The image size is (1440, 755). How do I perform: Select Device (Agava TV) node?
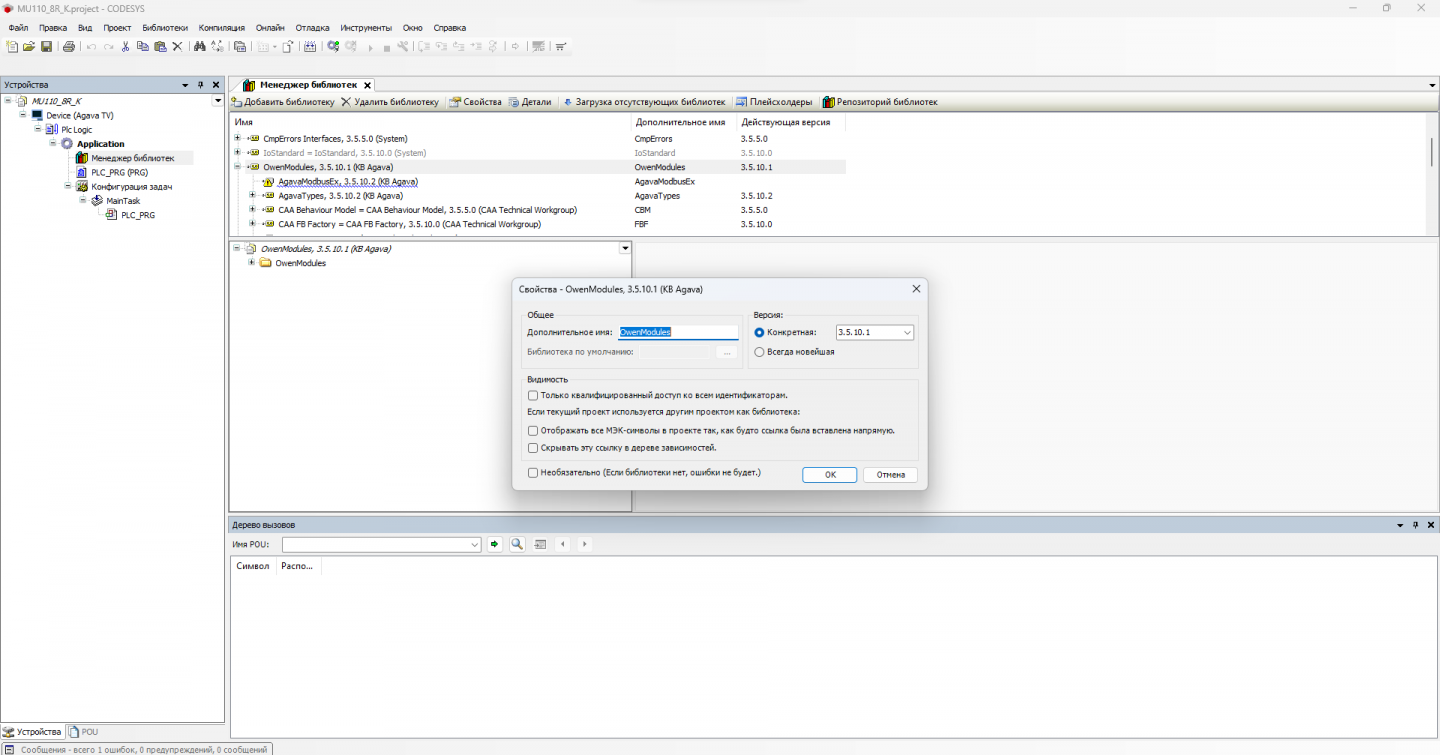[79, 116]
